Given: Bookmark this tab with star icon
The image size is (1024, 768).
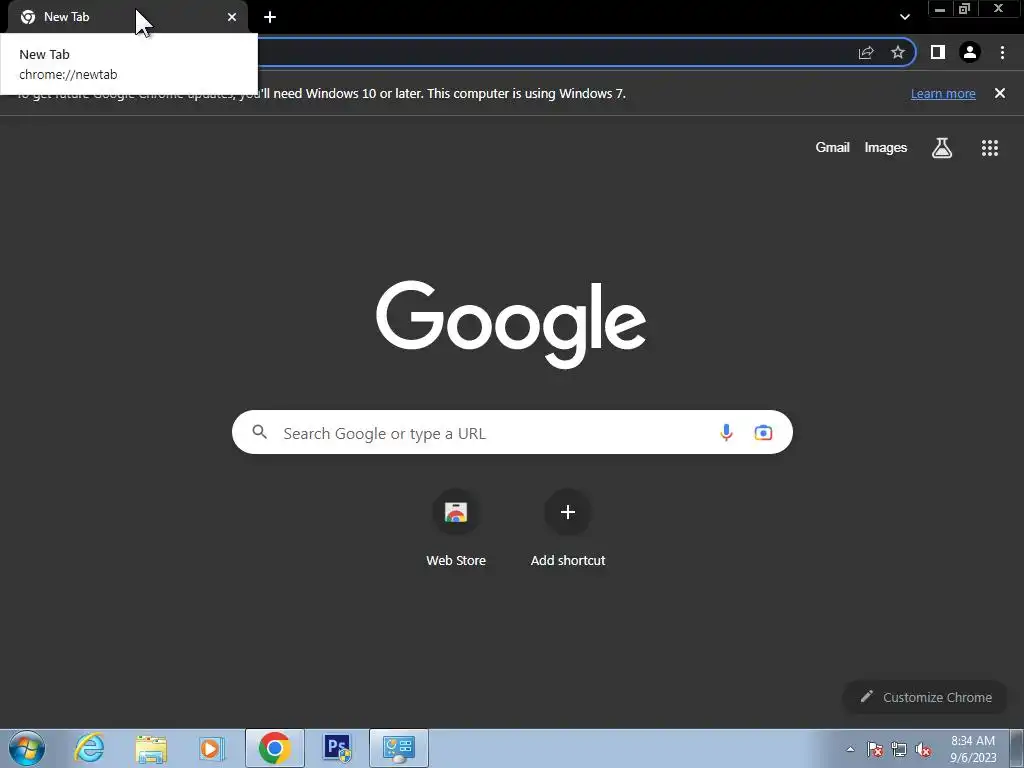Looking at the screenshot, I should [898, 52].
